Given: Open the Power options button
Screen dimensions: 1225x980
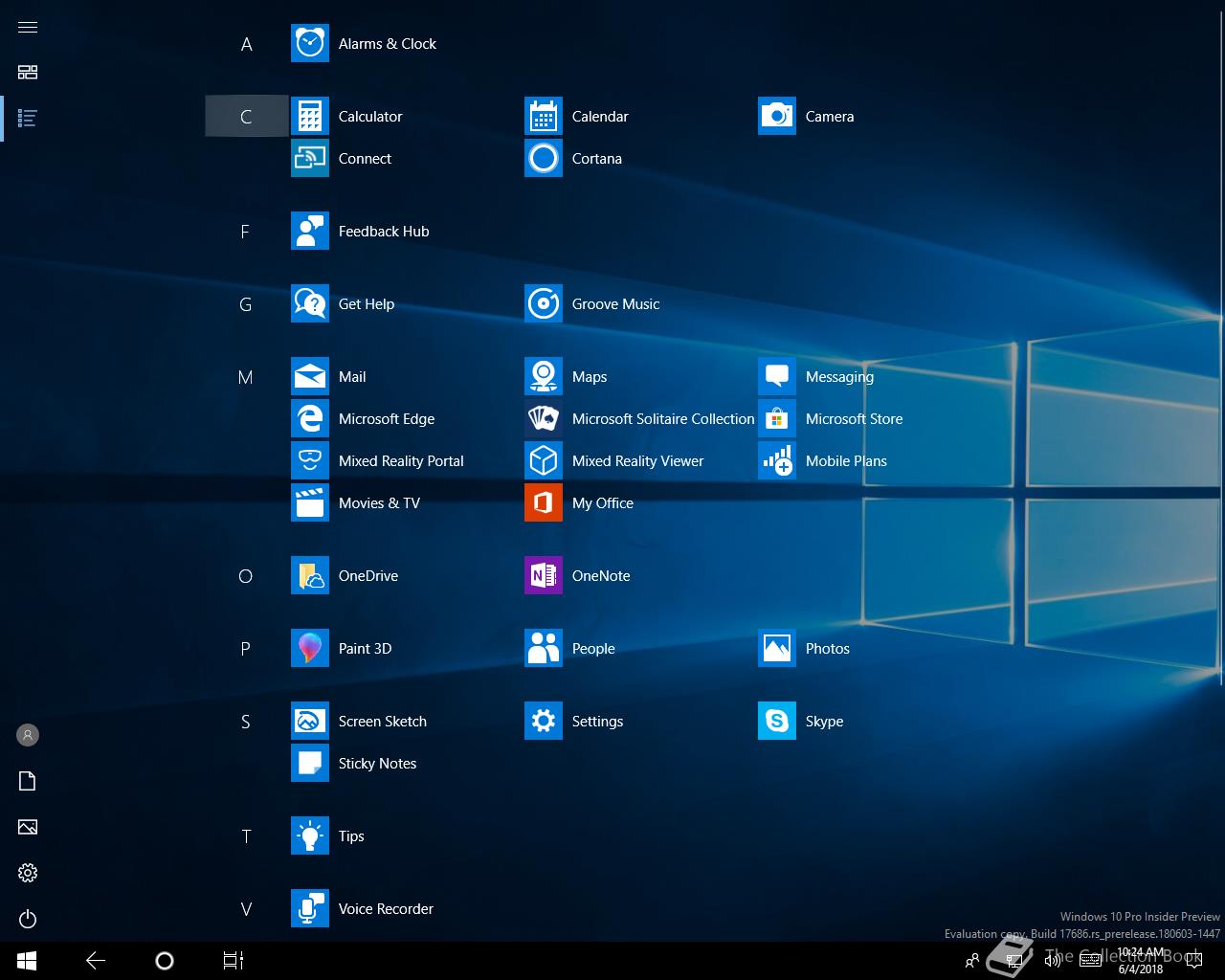Looking at the screenshot, I should 28,919.
